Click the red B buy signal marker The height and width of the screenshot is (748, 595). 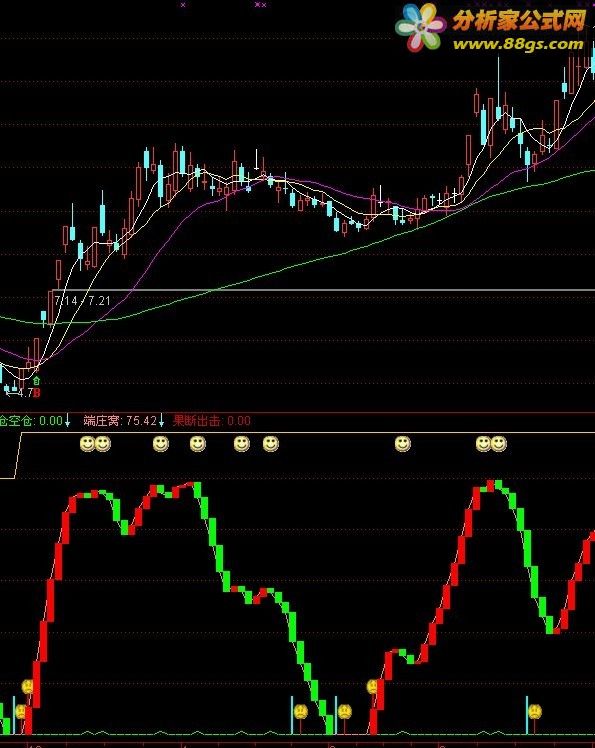[37, 393]
